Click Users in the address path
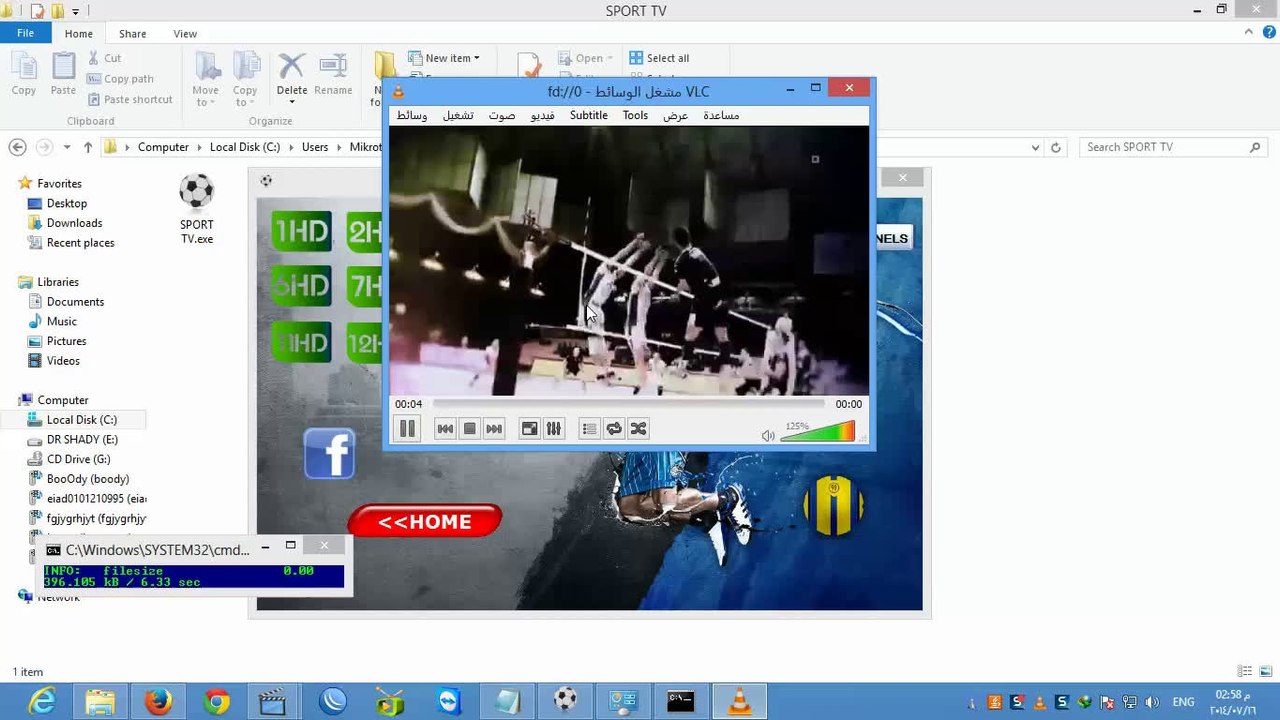Screen dimensions: 1280x720 pyautogui.click(x=315, y=147)
